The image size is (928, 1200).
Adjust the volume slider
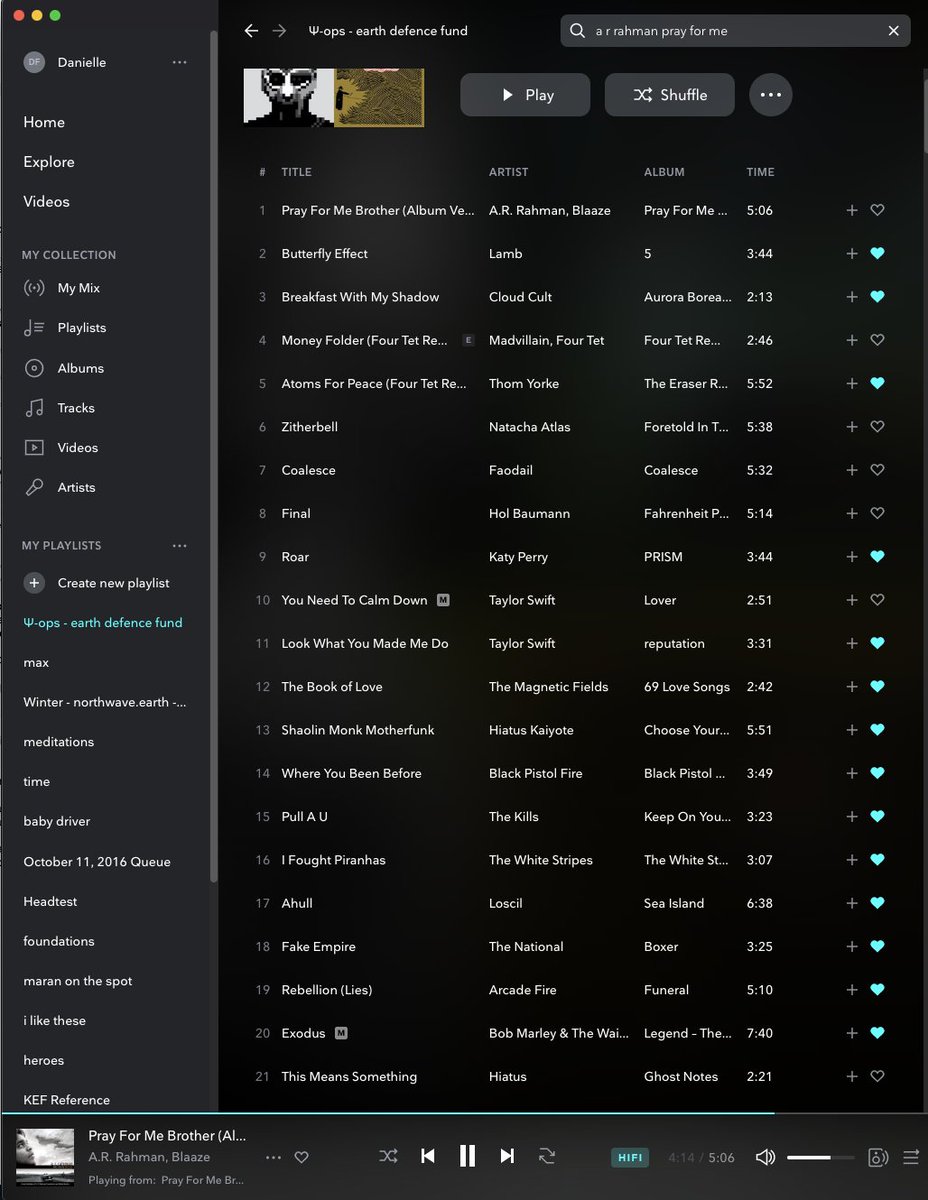[821, 1157]
